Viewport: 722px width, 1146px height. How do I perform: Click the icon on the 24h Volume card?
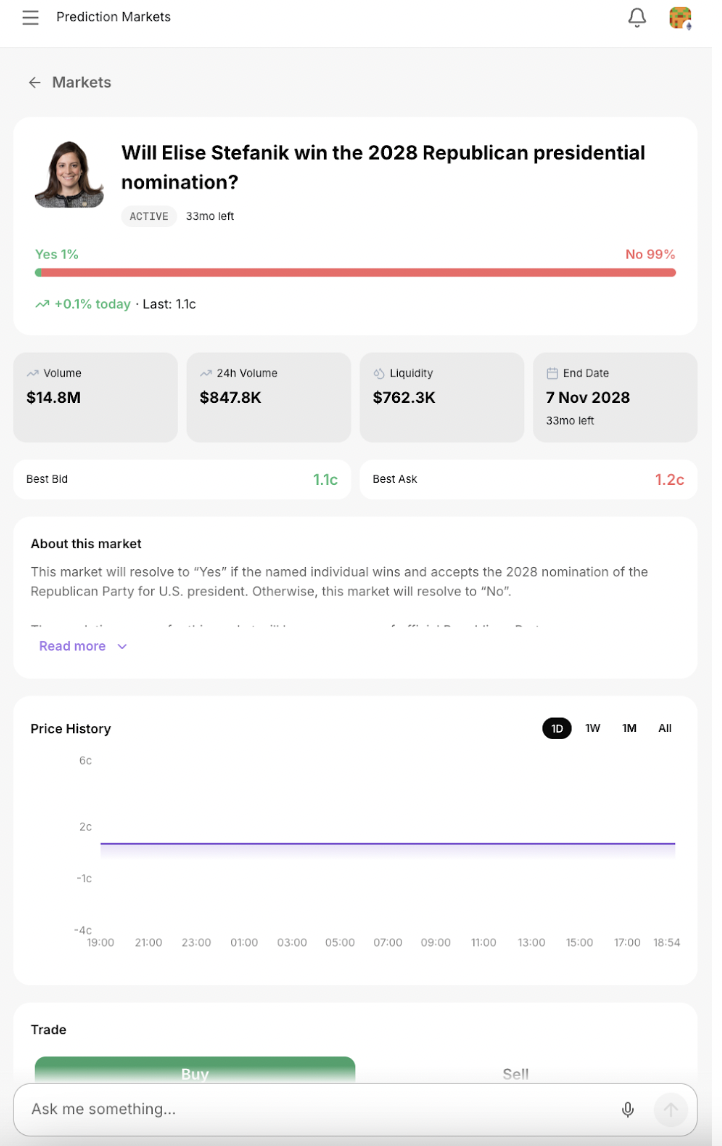click(208, 373)
